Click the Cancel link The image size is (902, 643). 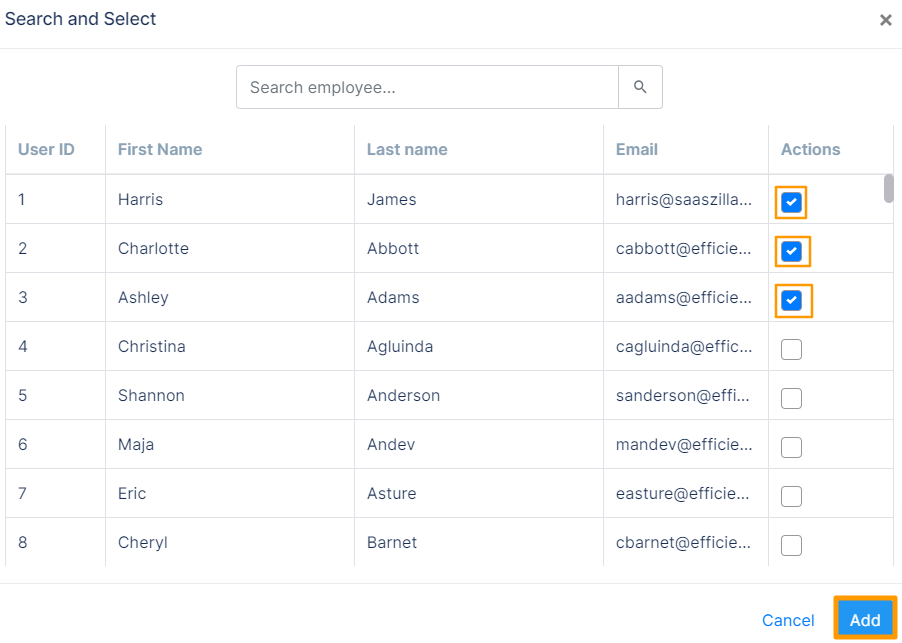[788, 620]
